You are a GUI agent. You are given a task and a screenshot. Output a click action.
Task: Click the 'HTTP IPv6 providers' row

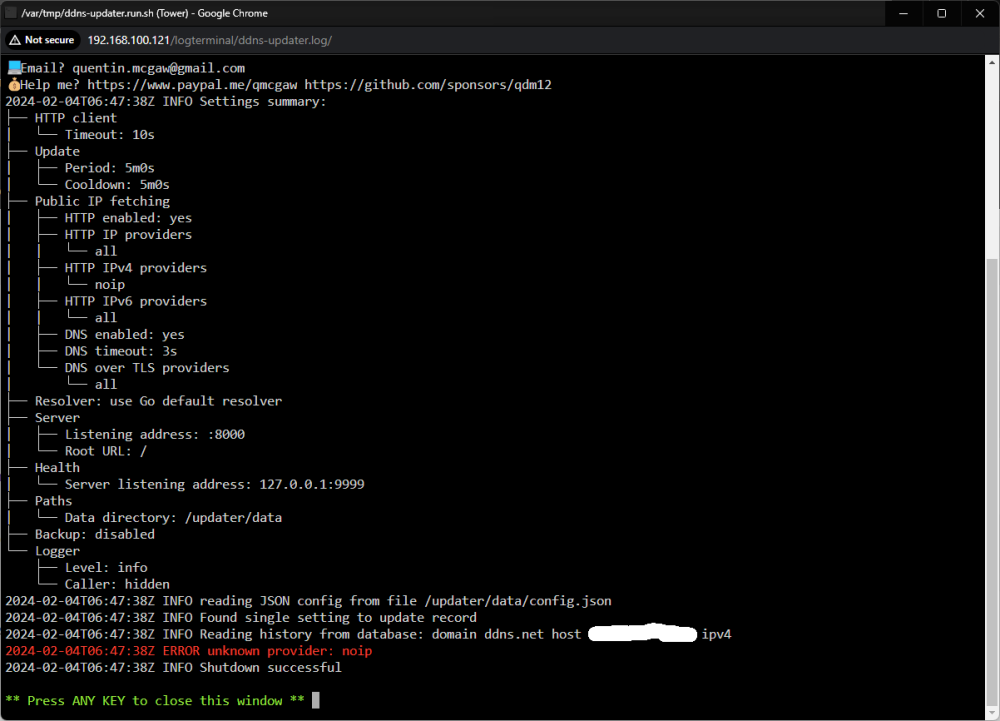(x=136, y=301)
